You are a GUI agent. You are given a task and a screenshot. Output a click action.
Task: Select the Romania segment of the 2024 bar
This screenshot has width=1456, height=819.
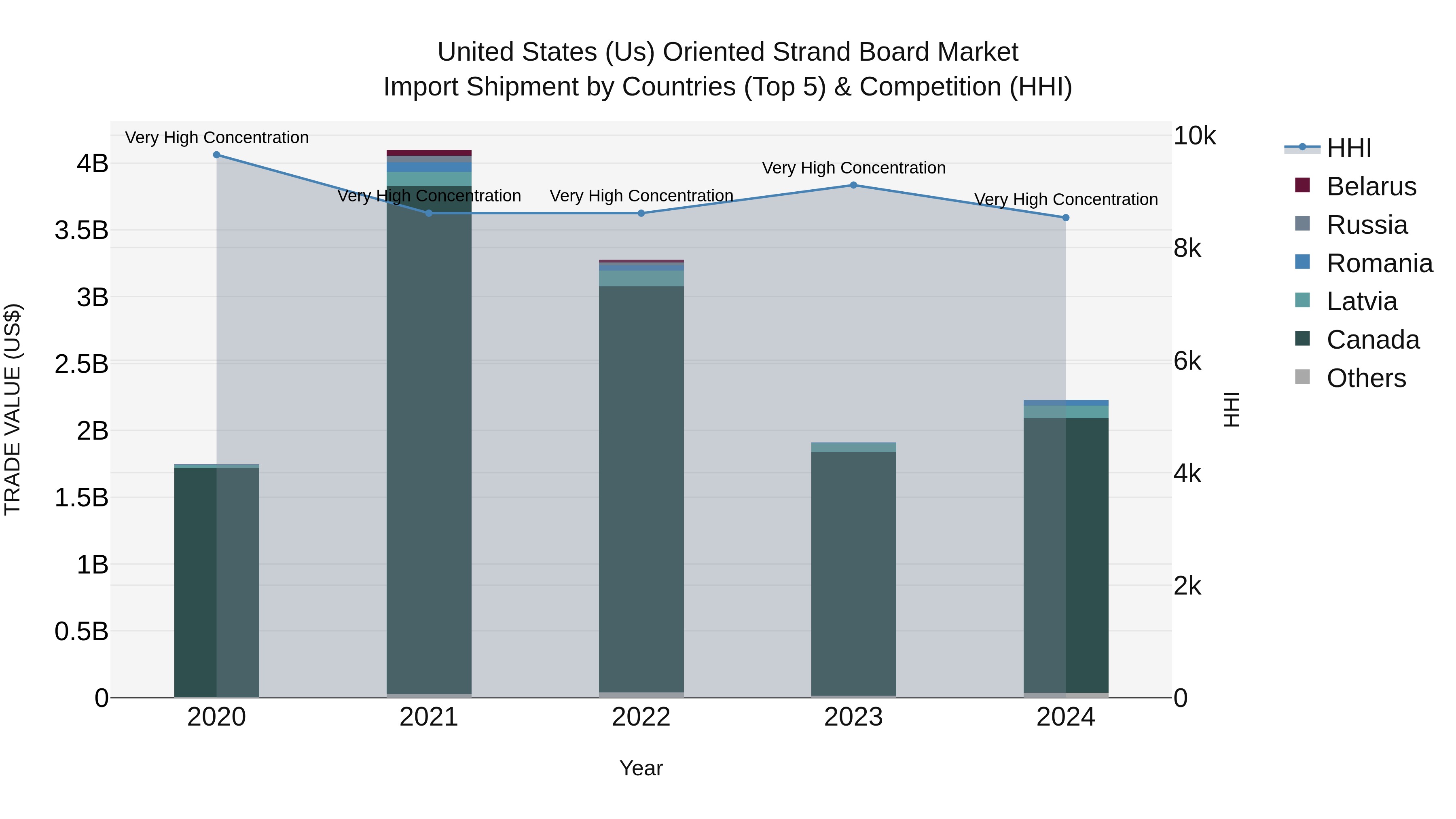1065,403
